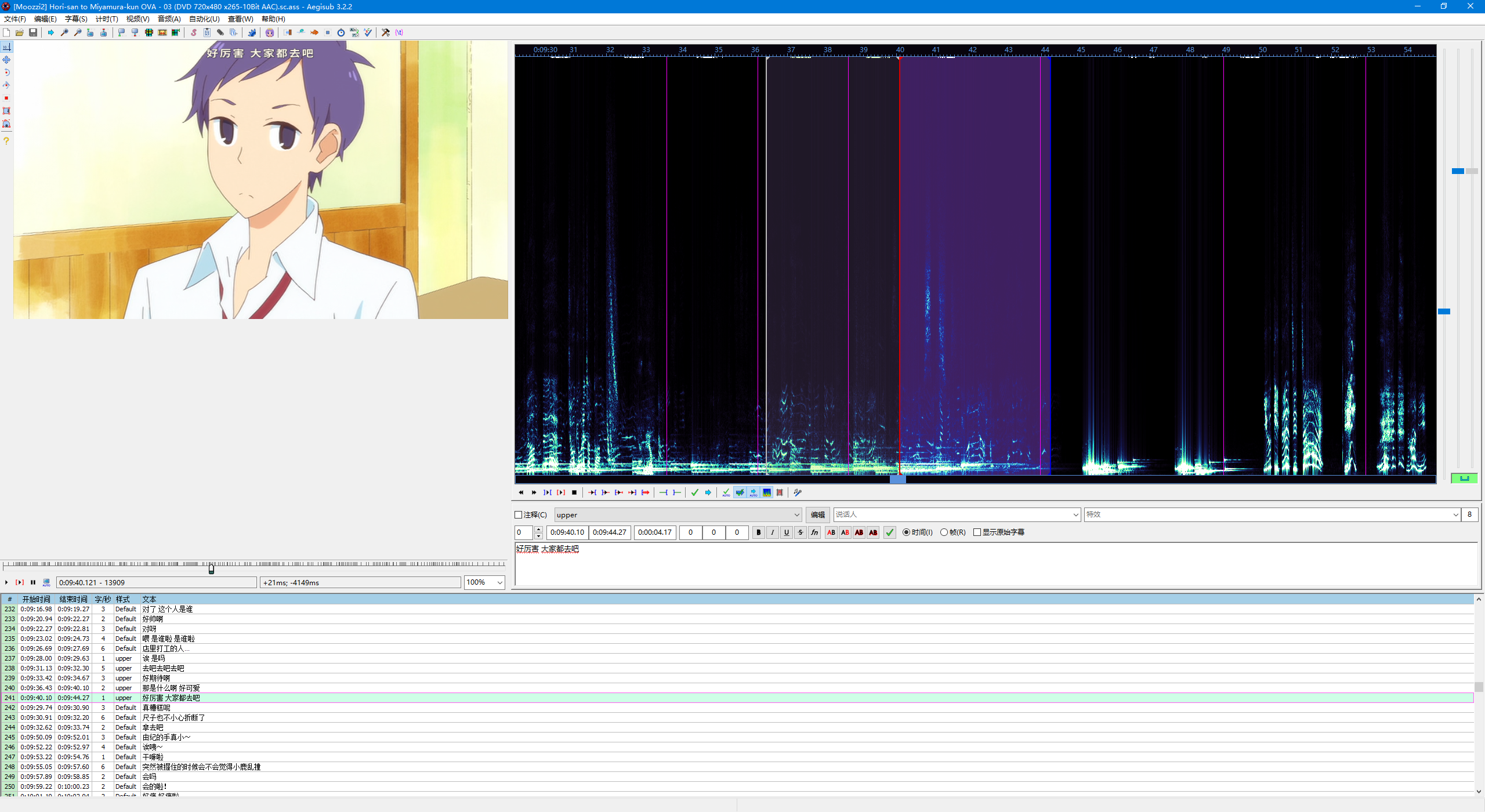The image size is (1485, 812).
Task: Click the Jump to frame arrow icon
Action: pyautogui.click(x=51, y=32)
